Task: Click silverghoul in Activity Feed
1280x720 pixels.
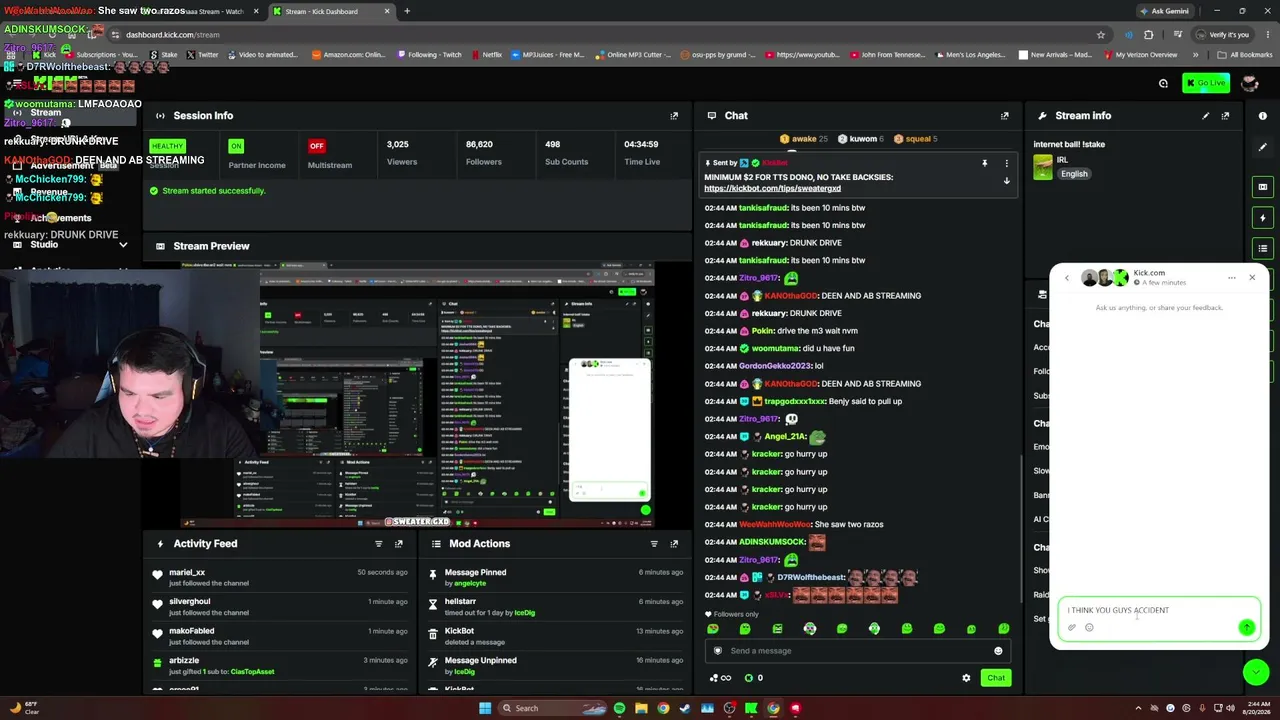Action: 189,602
